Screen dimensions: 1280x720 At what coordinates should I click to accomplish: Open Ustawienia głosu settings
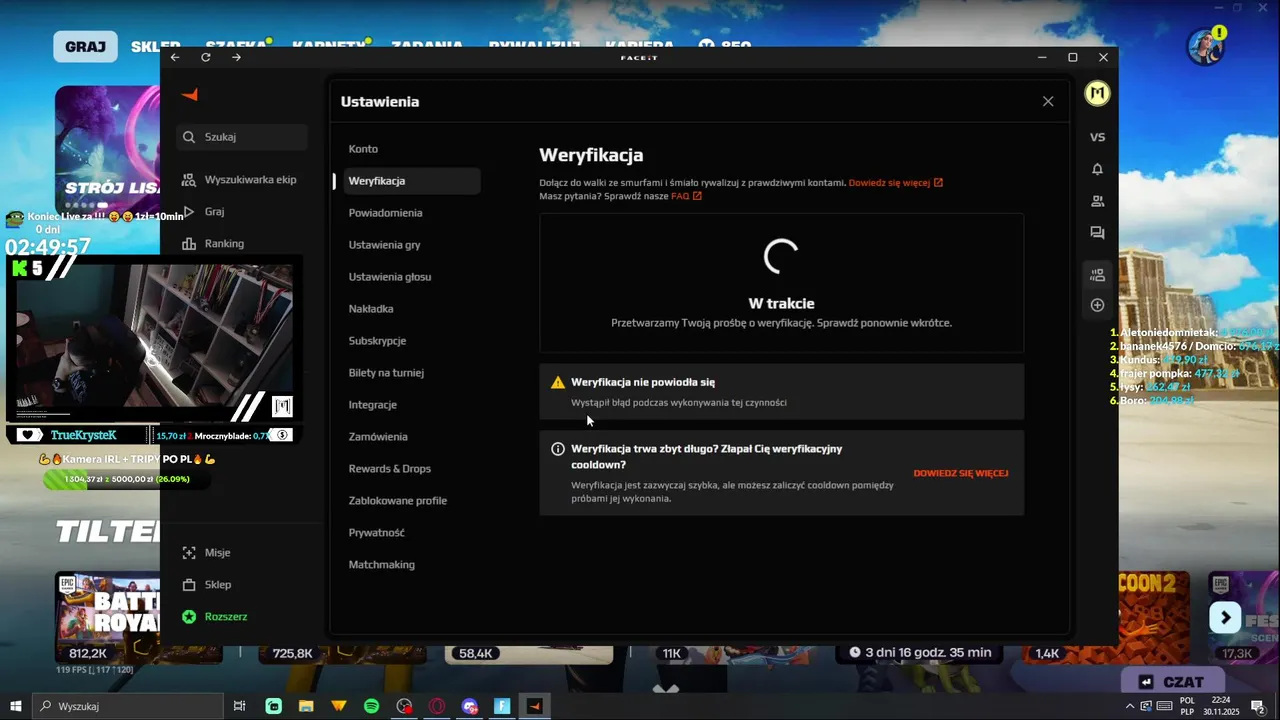[x=390, y=277]
